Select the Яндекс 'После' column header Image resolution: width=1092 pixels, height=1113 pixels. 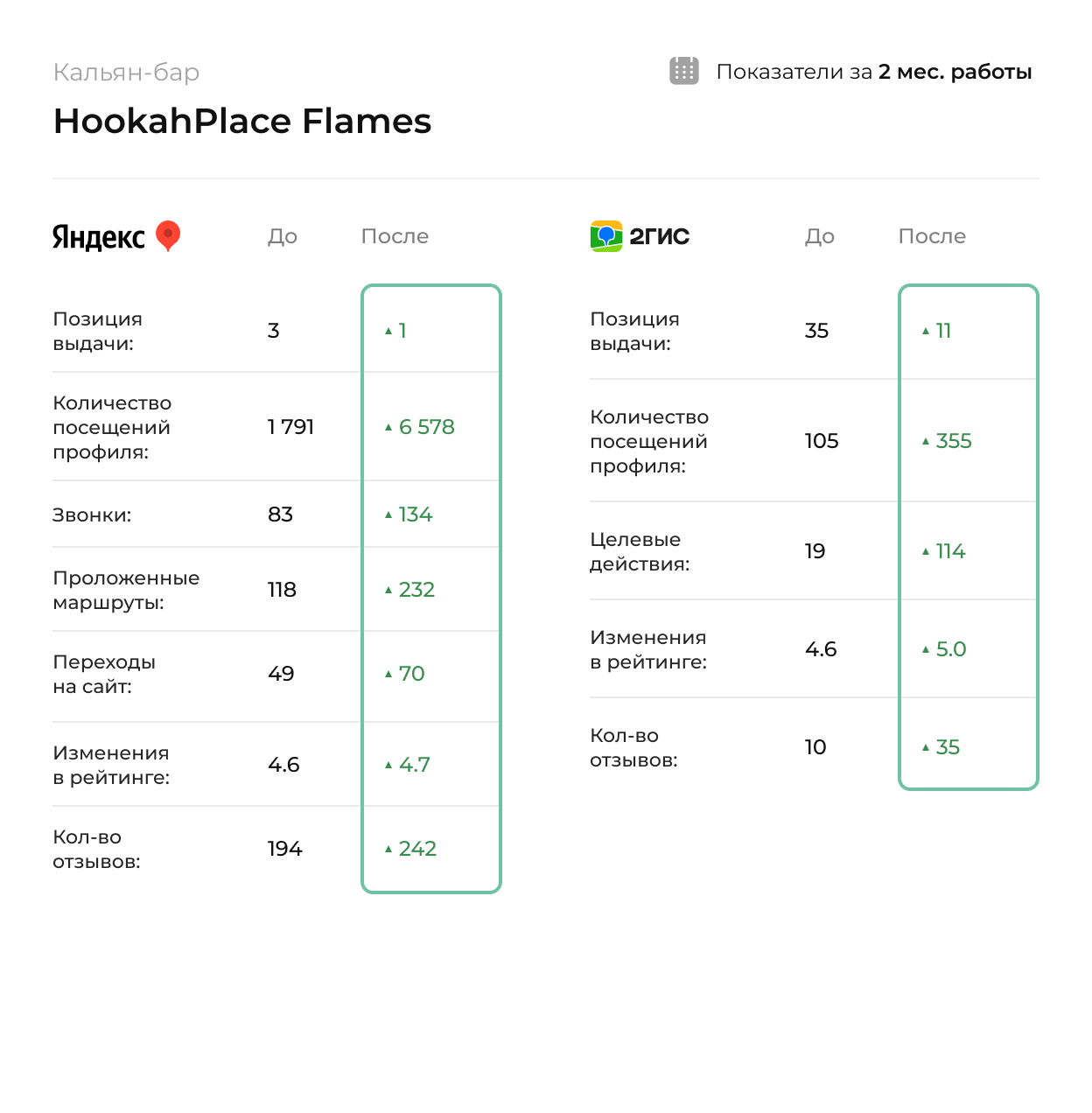click(395, 236)
